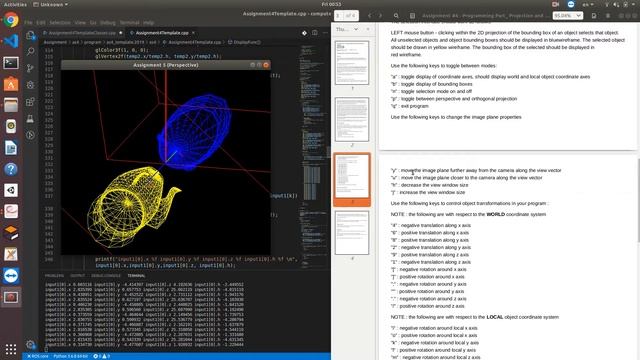Switch to DEBUG CONSOLE panel tab
Image resolution: width=640 pixels, height=360 pixels.
click(x=106, y=276)
